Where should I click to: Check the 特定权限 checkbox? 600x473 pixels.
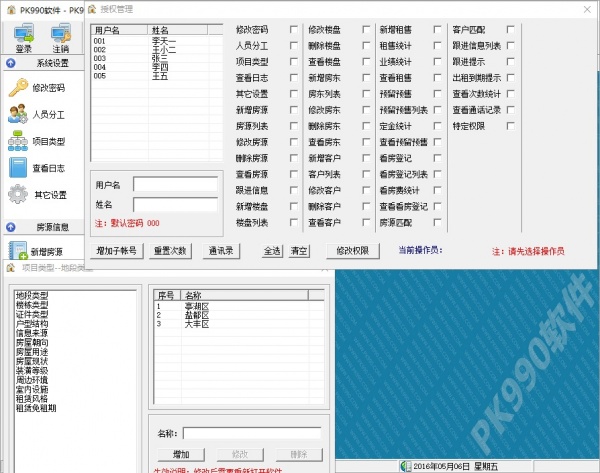point(510,126)
